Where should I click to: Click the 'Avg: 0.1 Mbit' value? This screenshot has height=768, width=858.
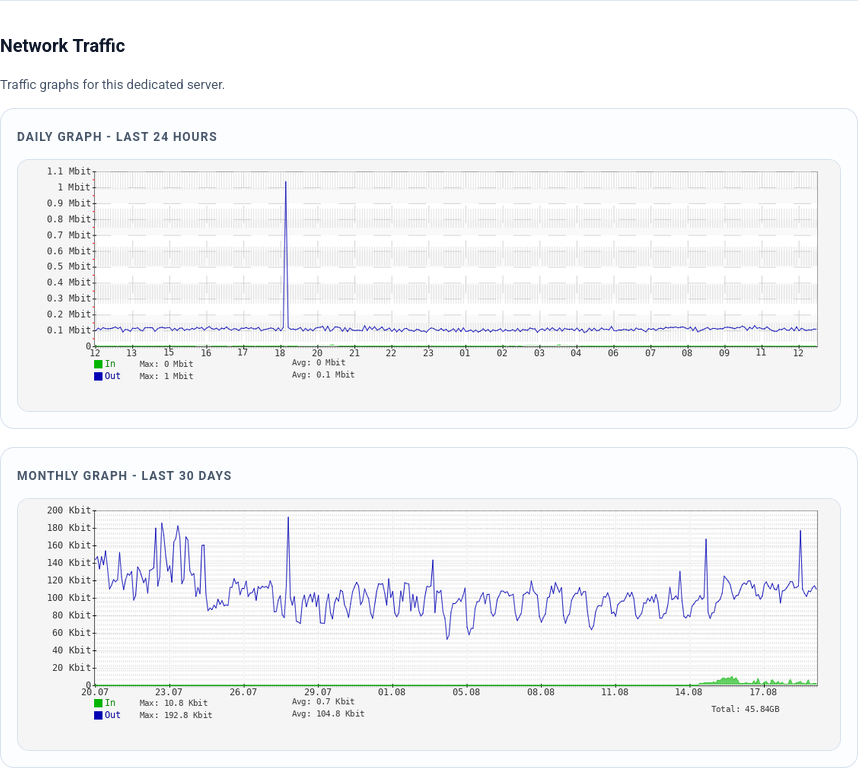[x=323, y=375]
